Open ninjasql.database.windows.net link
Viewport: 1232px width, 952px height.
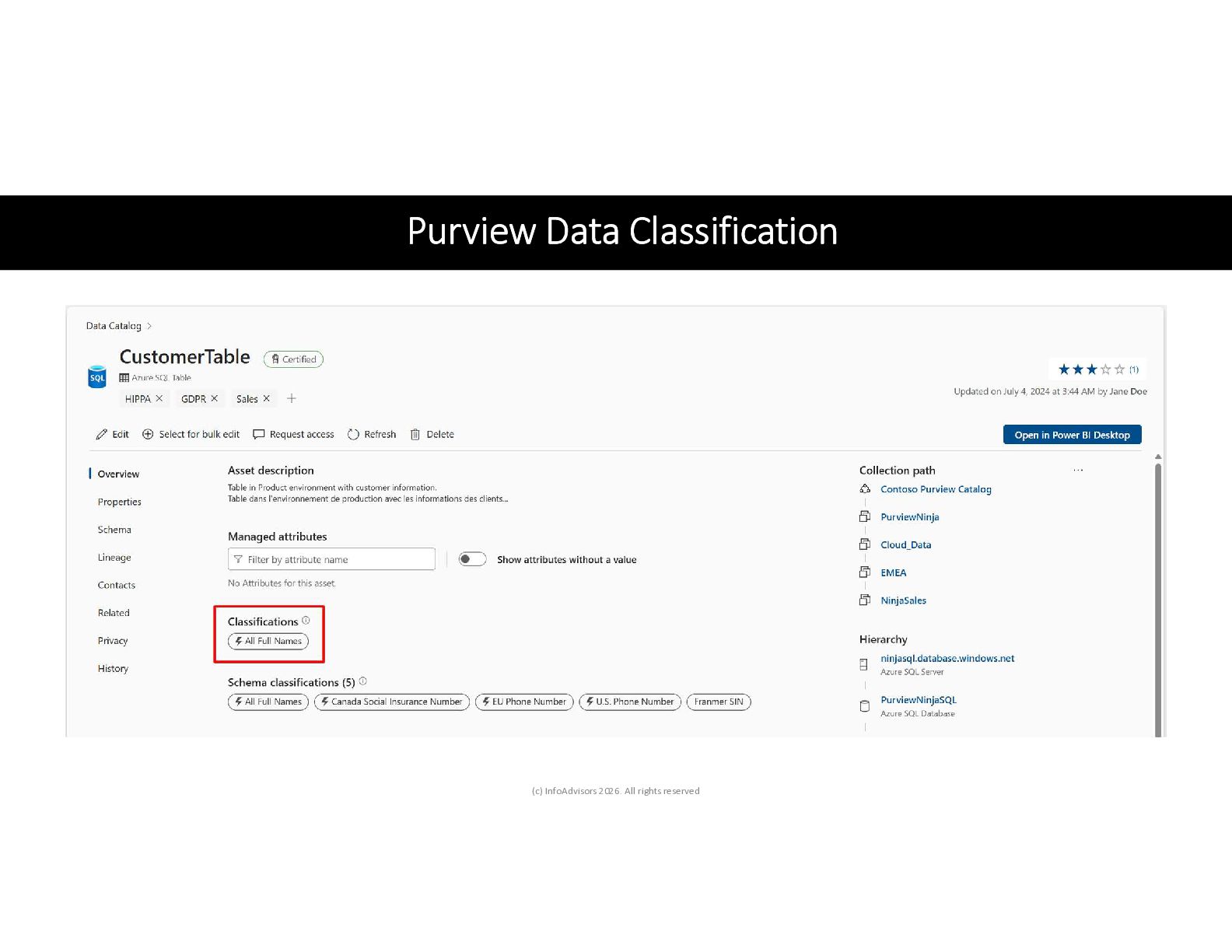947,658
